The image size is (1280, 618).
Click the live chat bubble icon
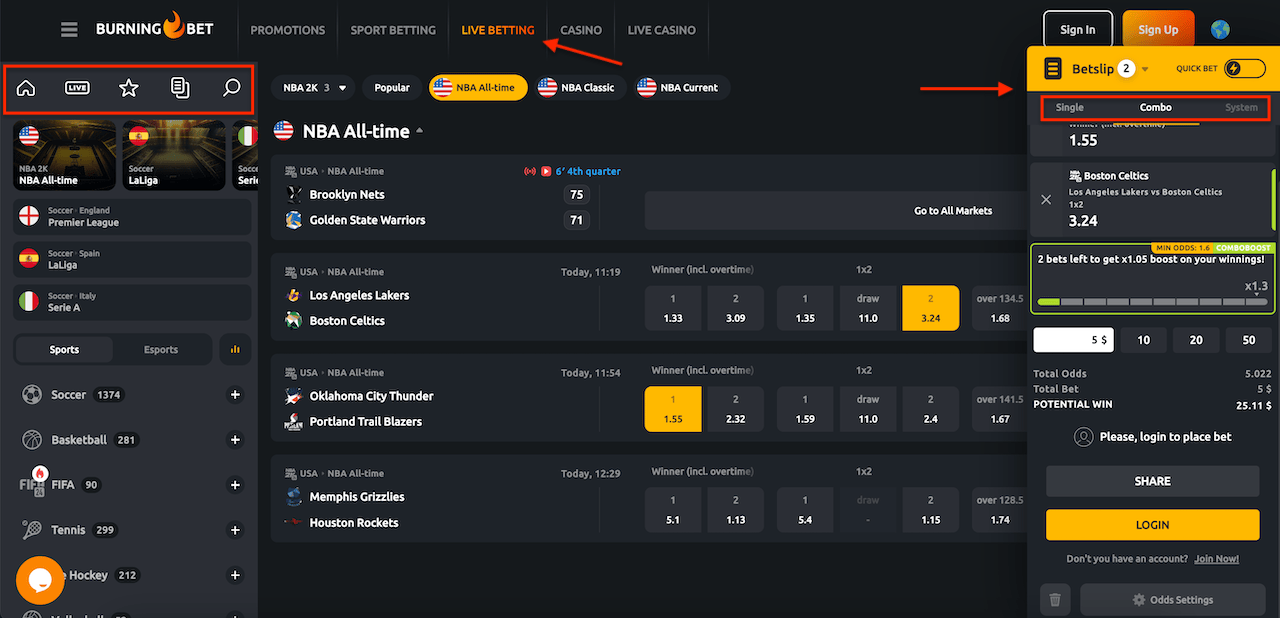tap(40, 580)
